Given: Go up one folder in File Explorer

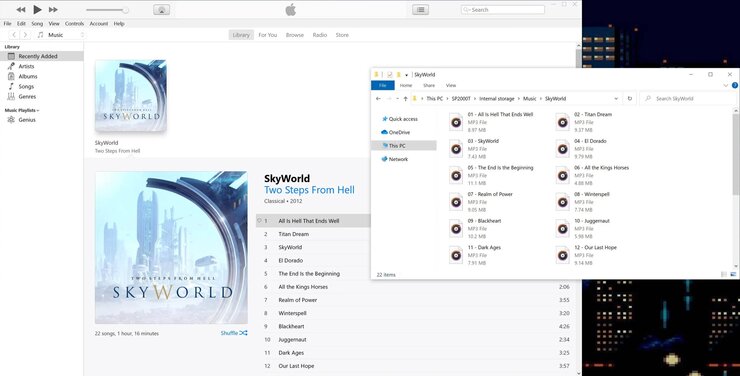Looking at the screenshot, I should coord(405,99).
